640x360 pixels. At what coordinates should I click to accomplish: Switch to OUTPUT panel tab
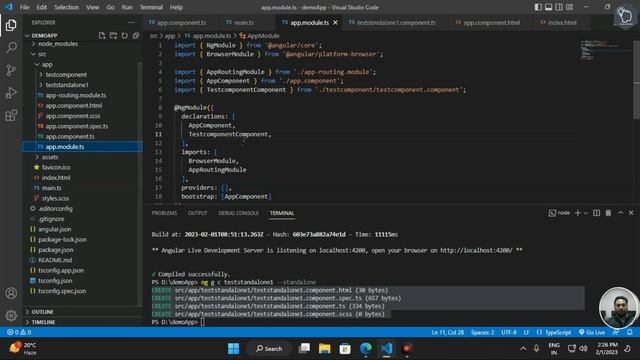198,213
